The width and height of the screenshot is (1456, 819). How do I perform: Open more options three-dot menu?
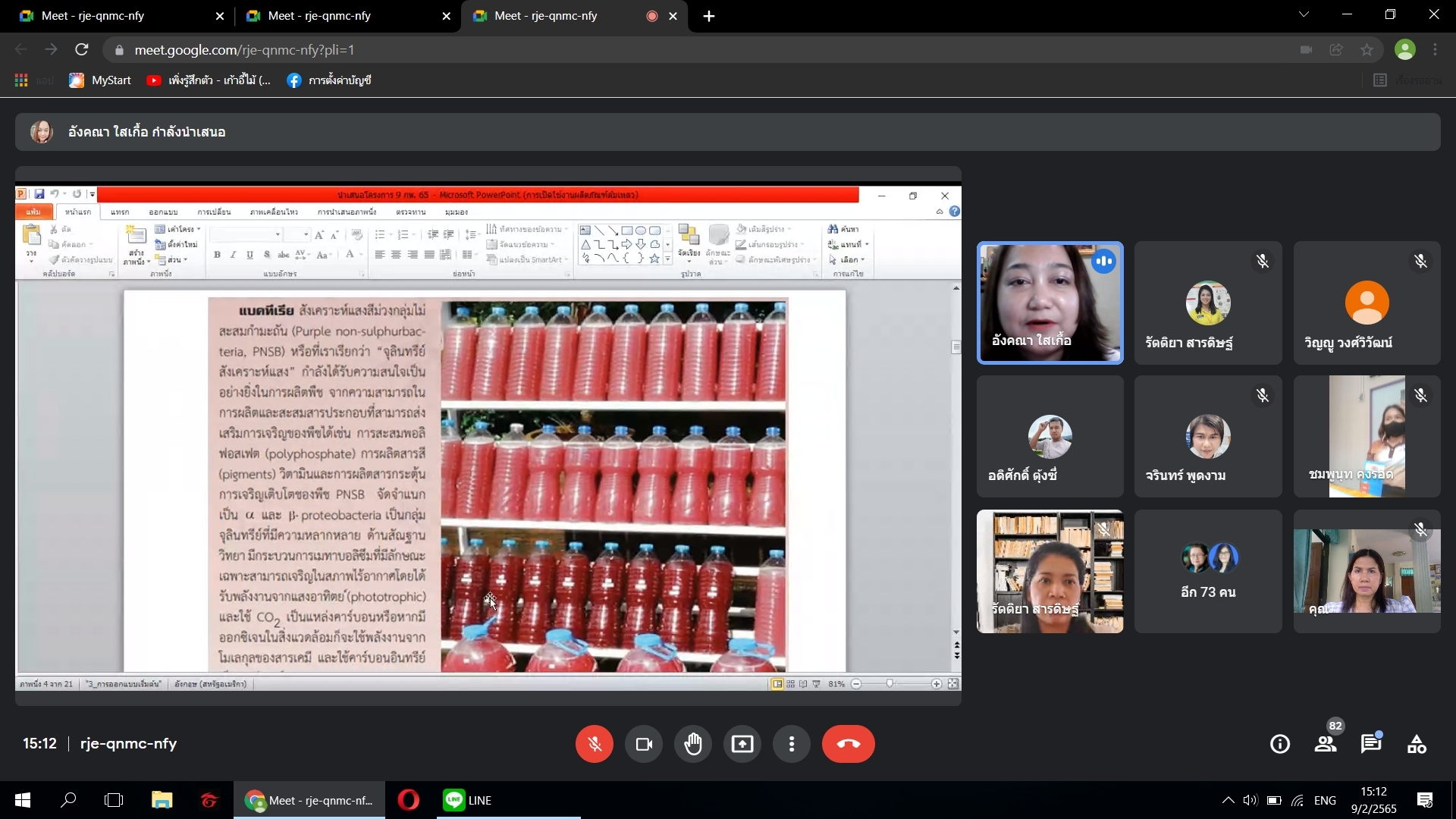click(791, 744)
